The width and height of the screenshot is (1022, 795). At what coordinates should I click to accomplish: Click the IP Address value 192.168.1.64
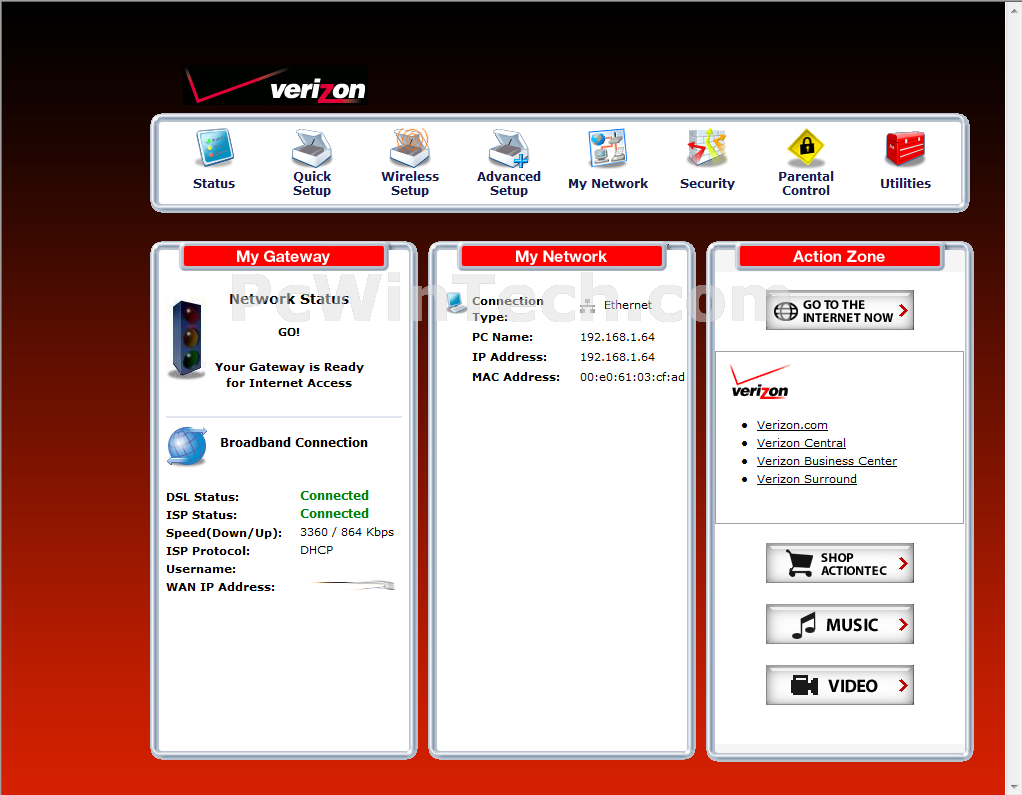[x=617, y=357]
